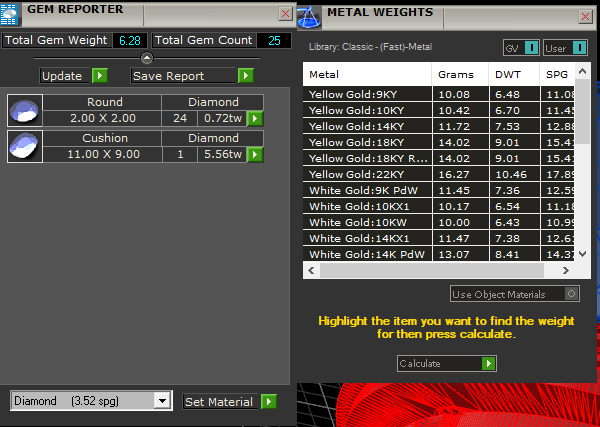Screen dimensions: 600x427
Task: Open the Diamond (3.52 spg) material dropdown
Action: (x=162, y=401)
